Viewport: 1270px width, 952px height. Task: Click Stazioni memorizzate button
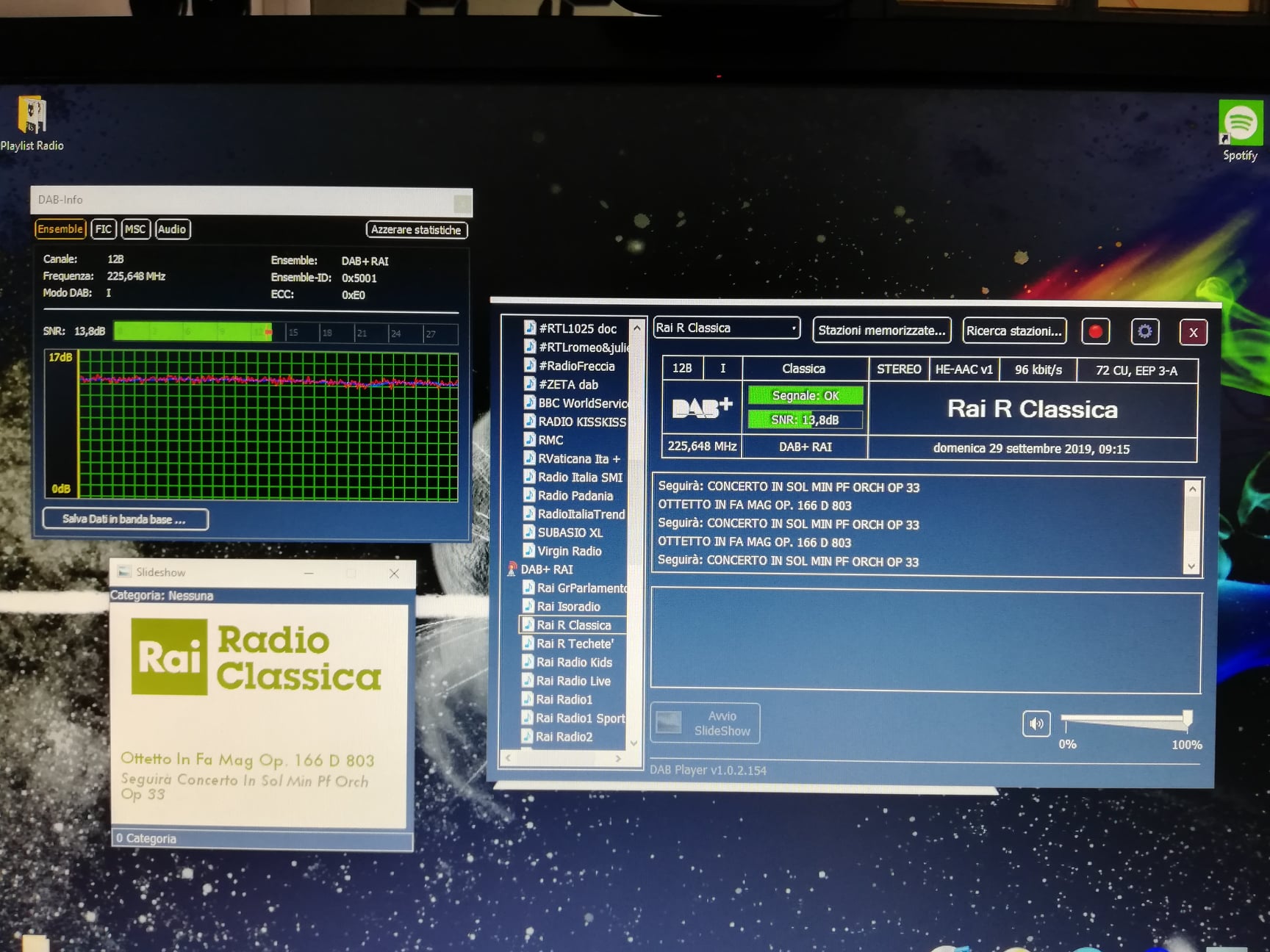click(x=882, y=331)
